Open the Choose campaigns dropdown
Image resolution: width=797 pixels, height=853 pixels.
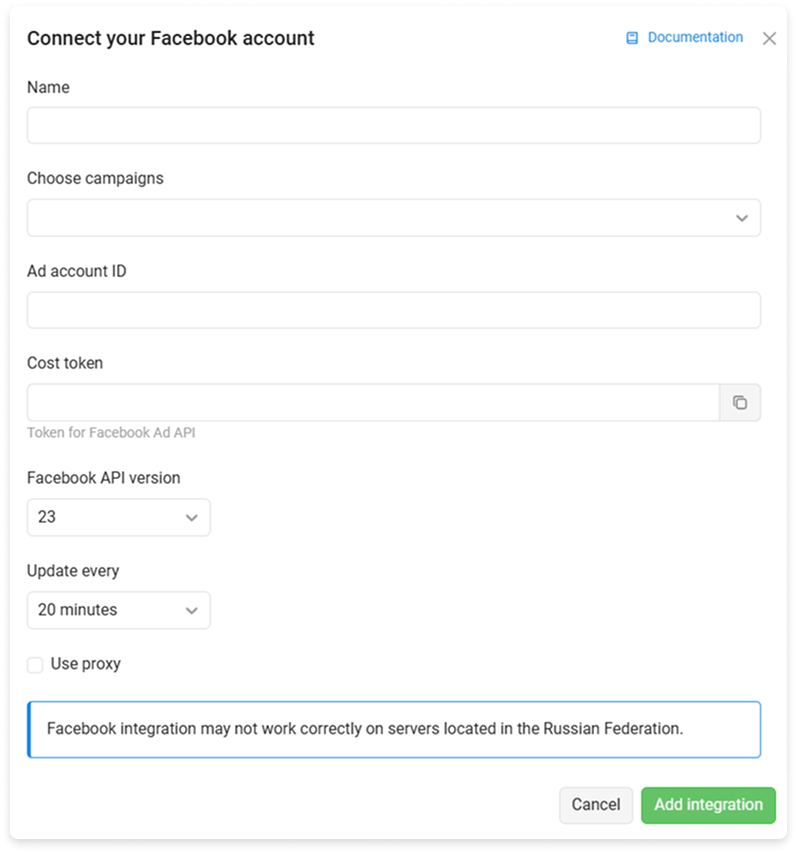pyautogui.click(x=380, y=218)
